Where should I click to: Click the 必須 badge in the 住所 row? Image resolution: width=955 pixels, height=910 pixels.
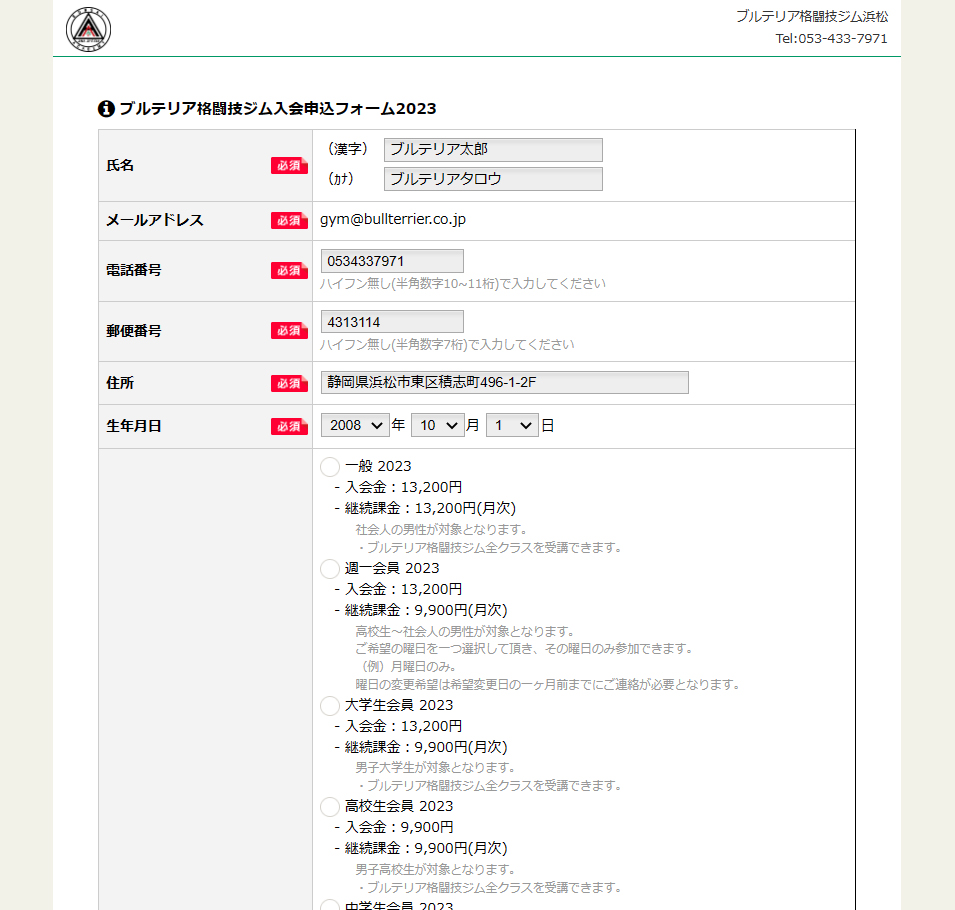coord(289,383)
